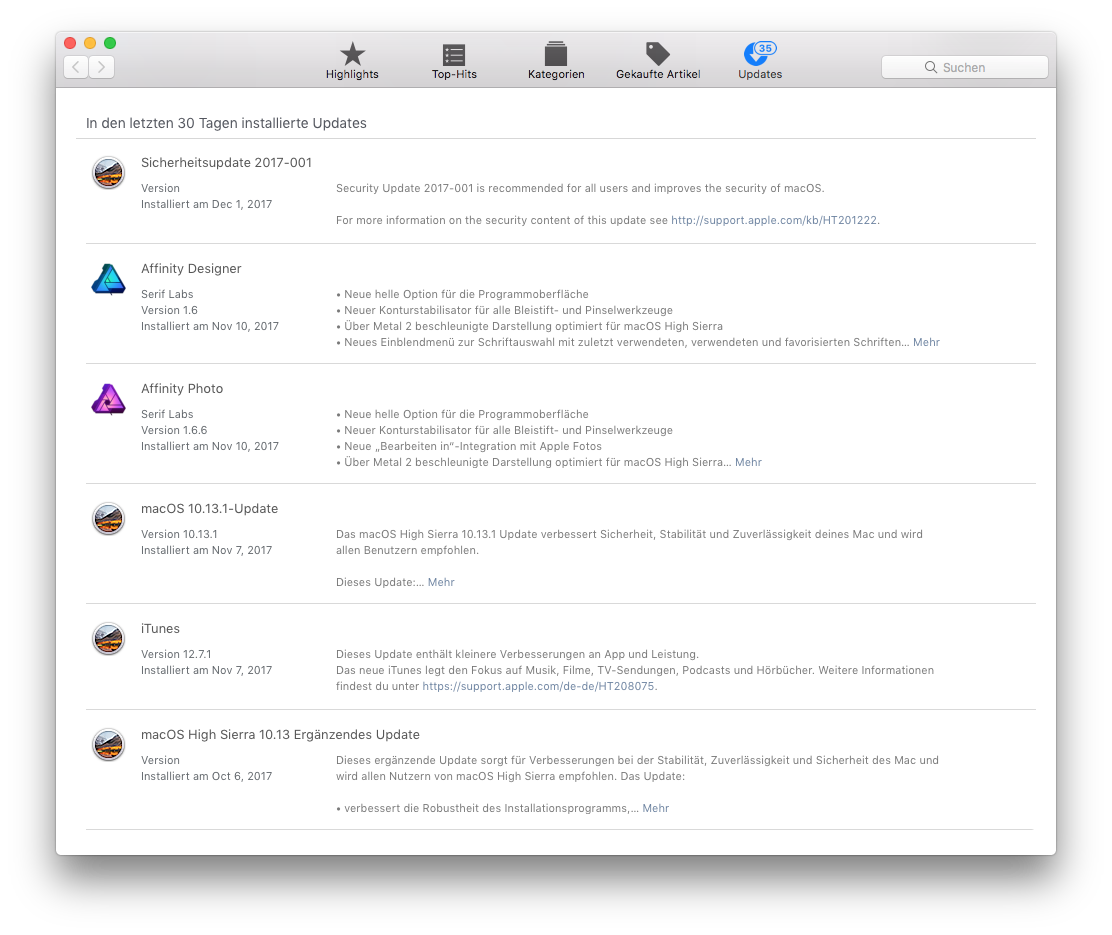Click the macOS 10.13.1-Update title

coord(209,509)
